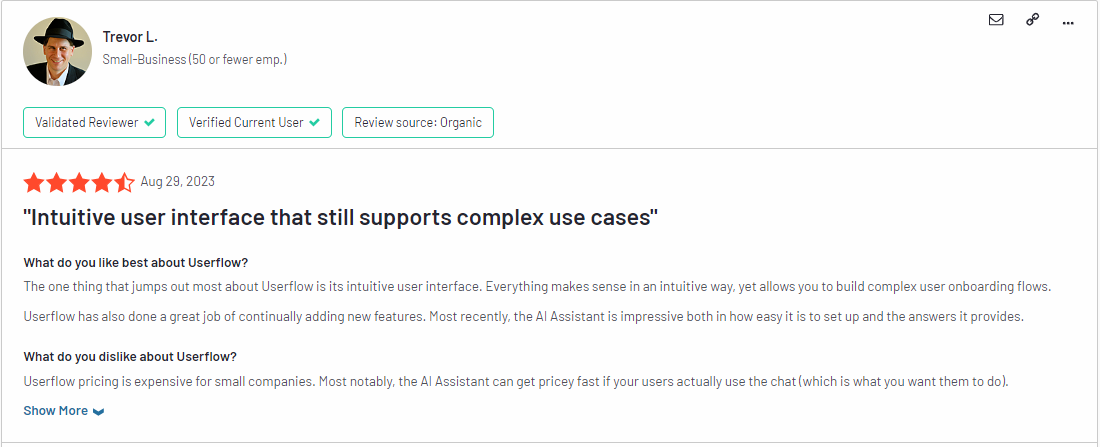Click the Verified Current User checkmark
Image resolution: width=1100 pixels, height=447 pixels.
coord(314,122)
